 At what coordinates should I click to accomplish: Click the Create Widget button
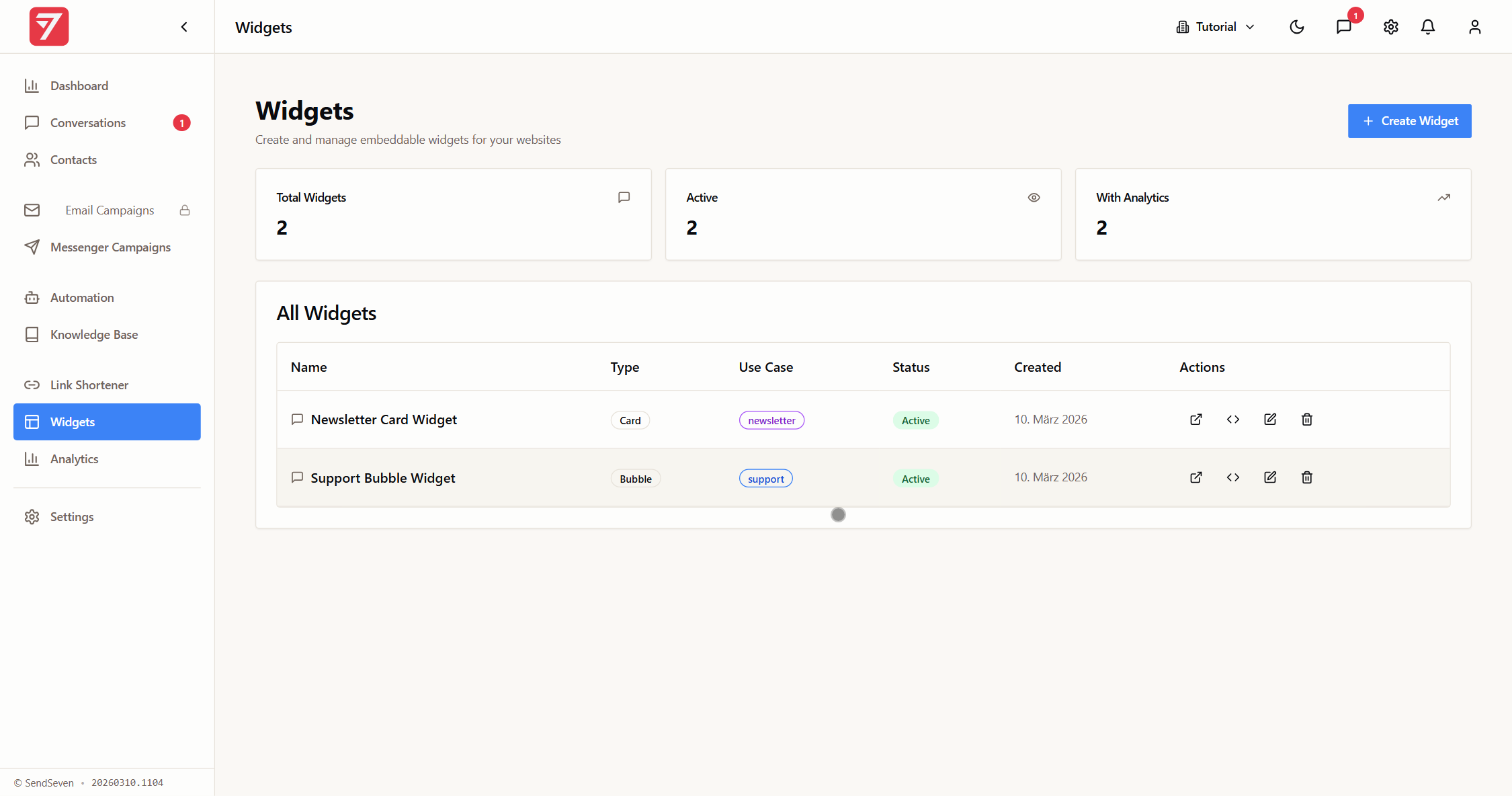[x=1409, y=121]
